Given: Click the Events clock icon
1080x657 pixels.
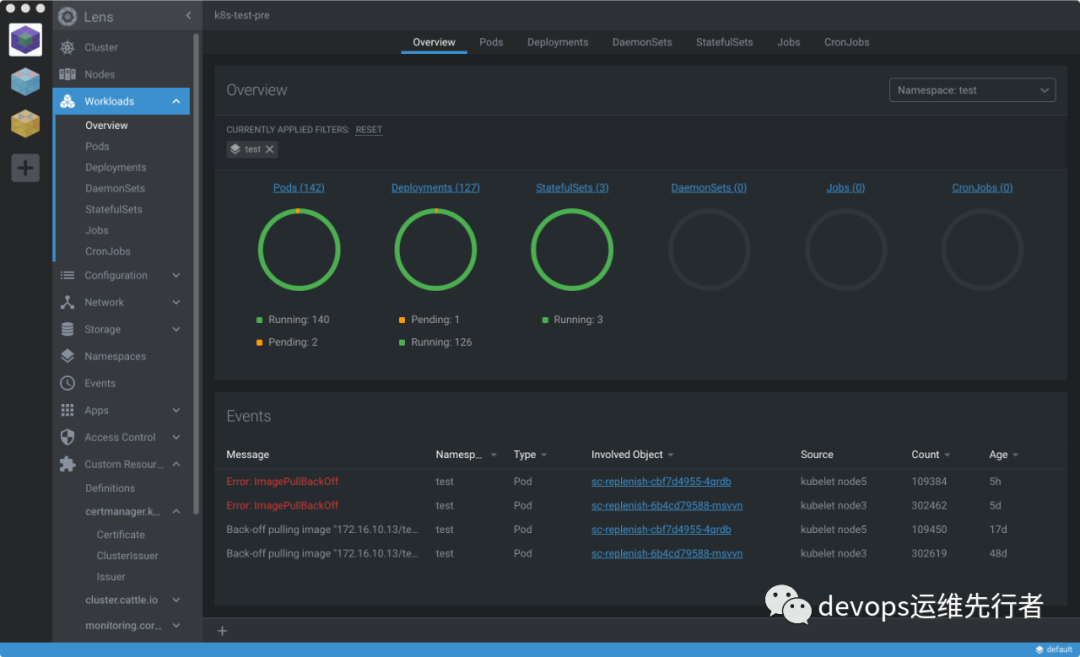Looking at the screenshot, I should pos(67,383).
